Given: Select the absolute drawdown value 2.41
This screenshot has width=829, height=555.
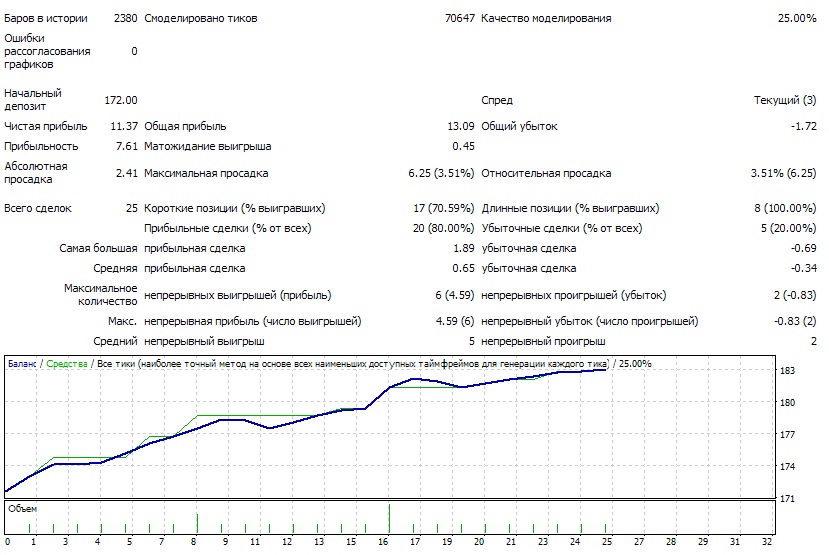Looking at the screenshot, I should click(x=126, y=173).
